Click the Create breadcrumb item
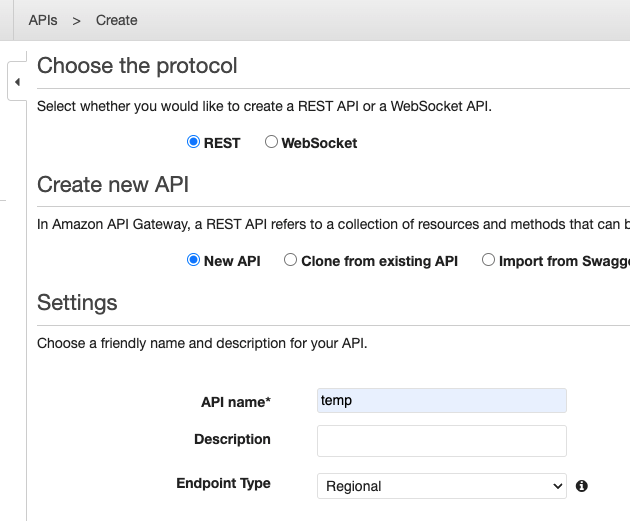The image size is (630, 521). pos(117,20)
